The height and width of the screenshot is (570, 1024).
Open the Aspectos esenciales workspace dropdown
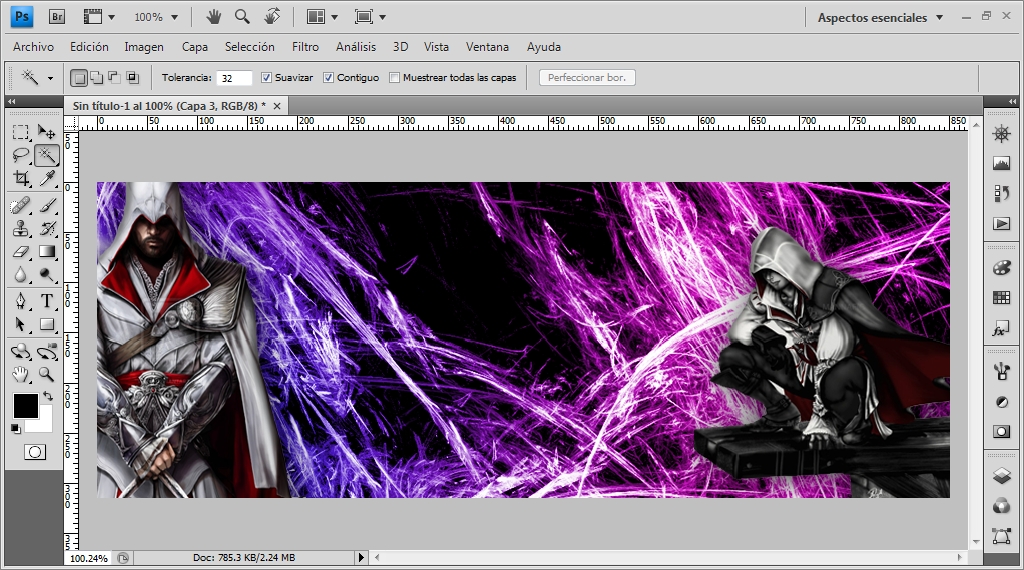pyautogui.click(x=880, y=18)
